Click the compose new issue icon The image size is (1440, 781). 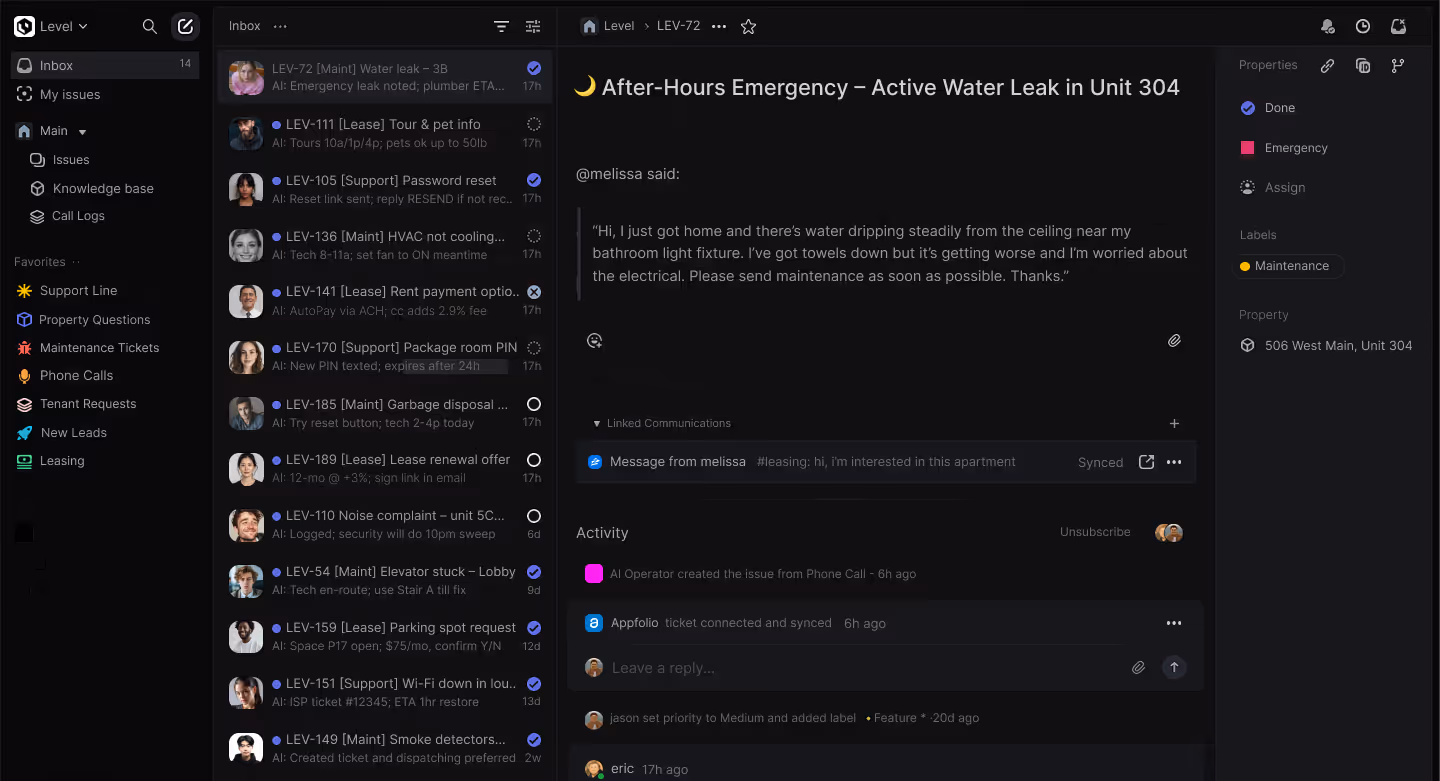coord(185,27)
